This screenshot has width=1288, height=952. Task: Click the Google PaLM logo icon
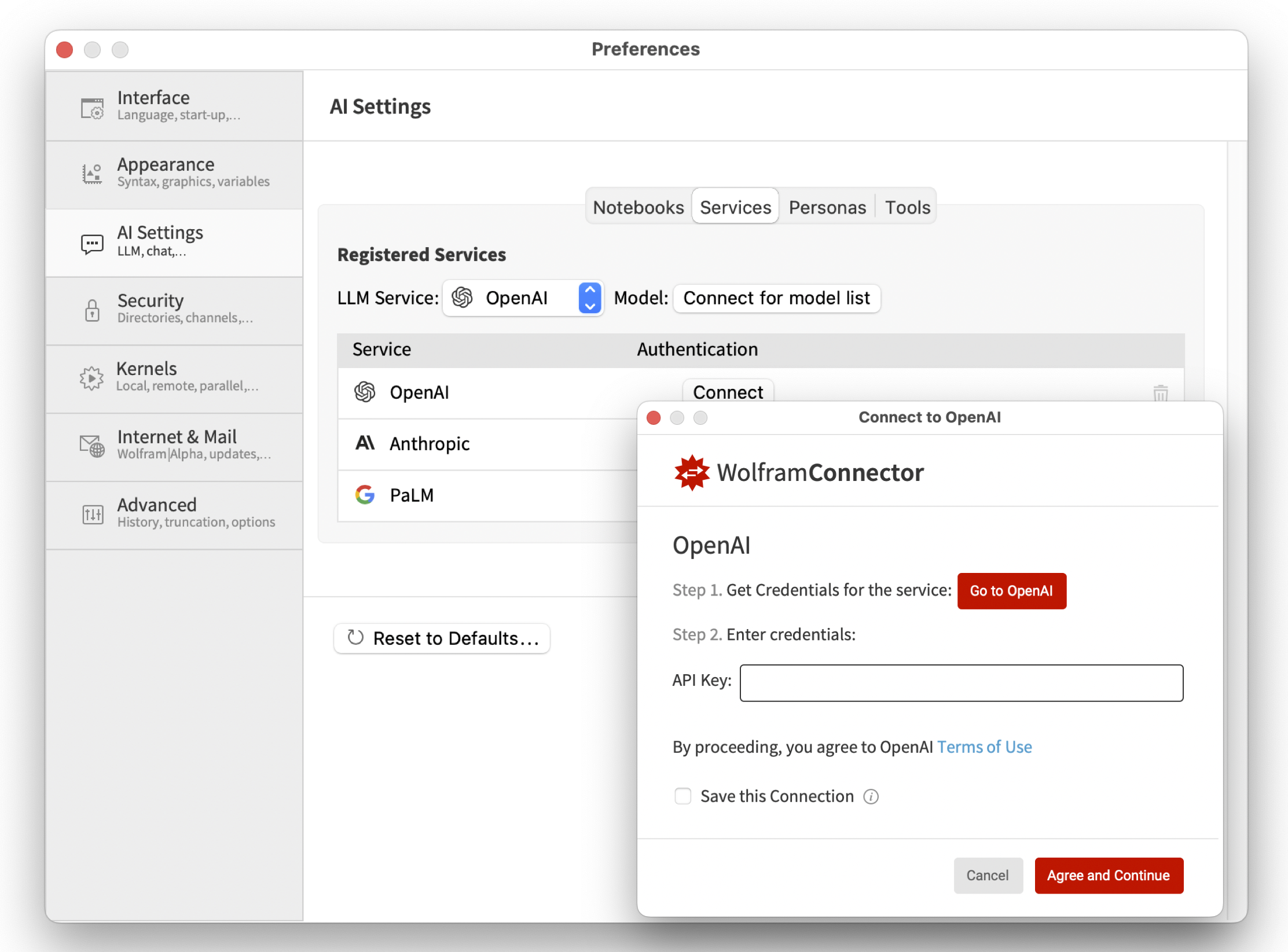(x=365, y=495)
